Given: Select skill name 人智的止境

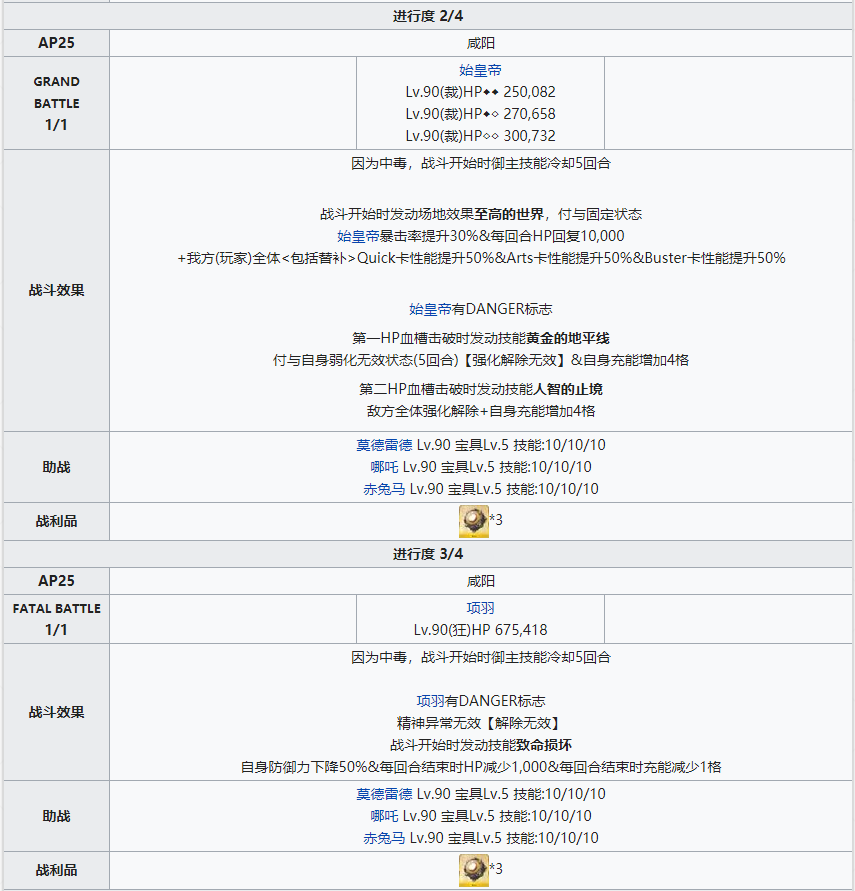Looking at the screenshot, I should [x=568, y=389].
